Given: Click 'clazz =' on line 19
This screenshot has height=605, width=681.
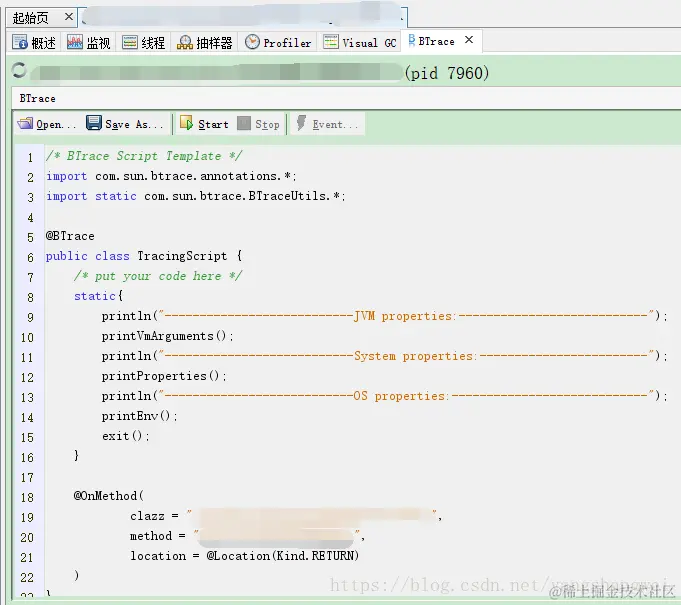Looking at the screenshot, I should point(154,516).
